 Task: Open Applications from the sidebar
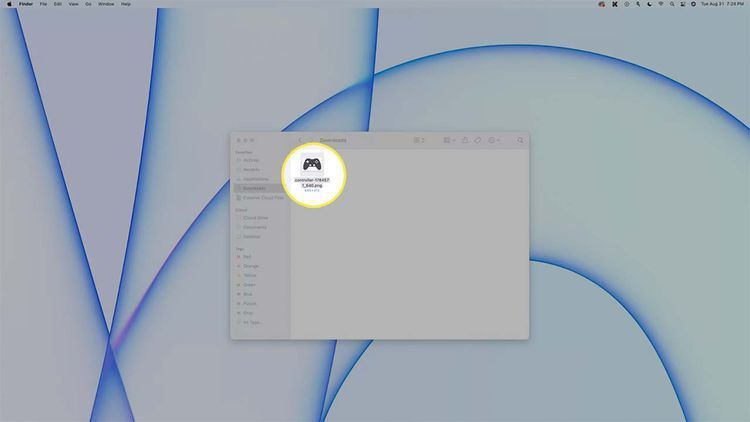(x=254, y=178)
